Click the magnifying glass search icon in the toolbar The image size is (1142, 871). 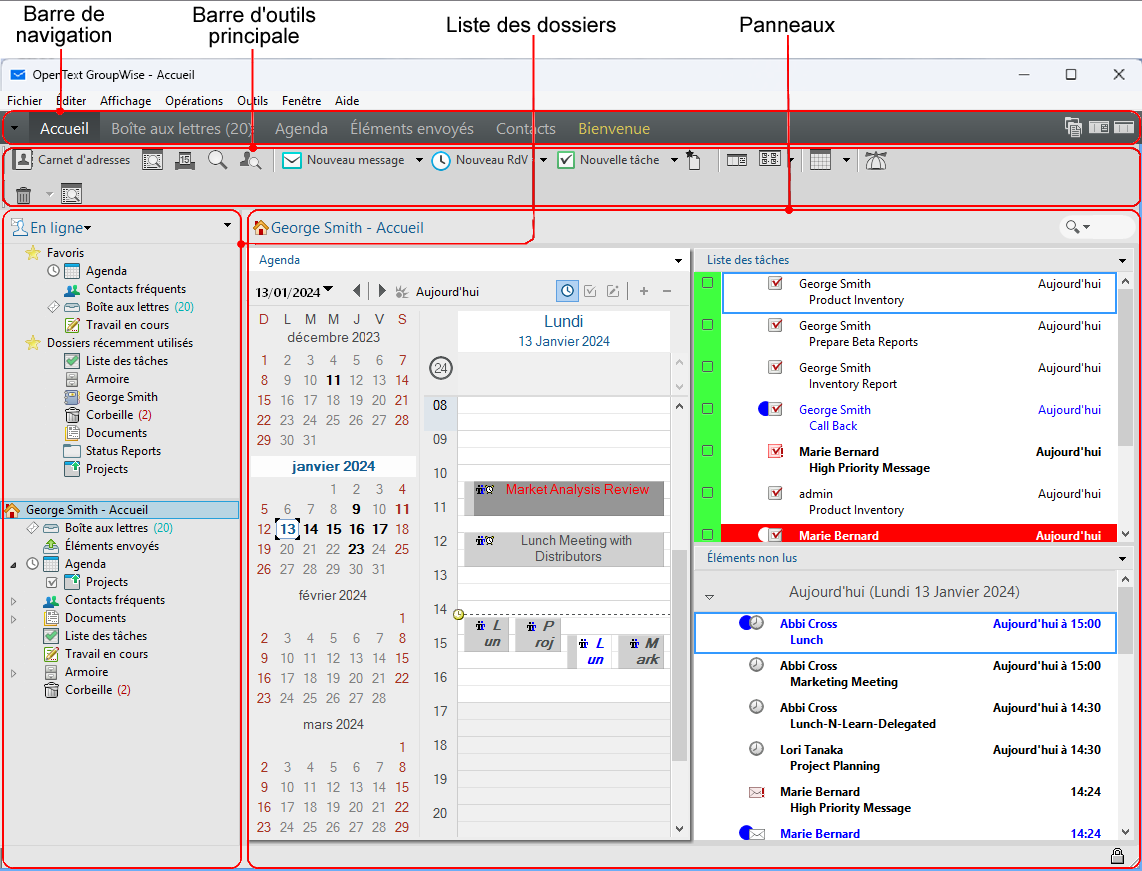(x=217, y=160)
